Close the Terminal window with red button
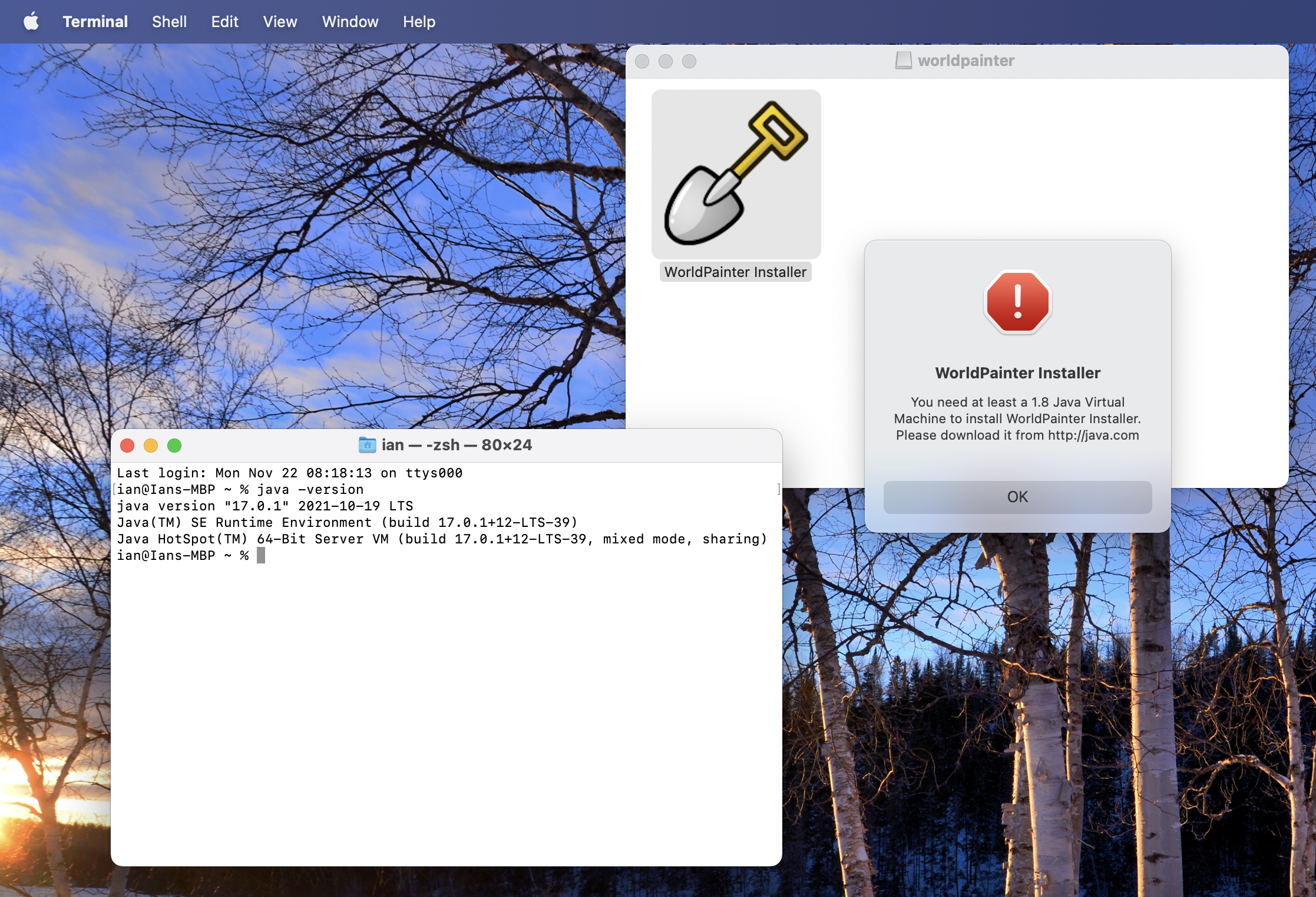 pos(127,446)
